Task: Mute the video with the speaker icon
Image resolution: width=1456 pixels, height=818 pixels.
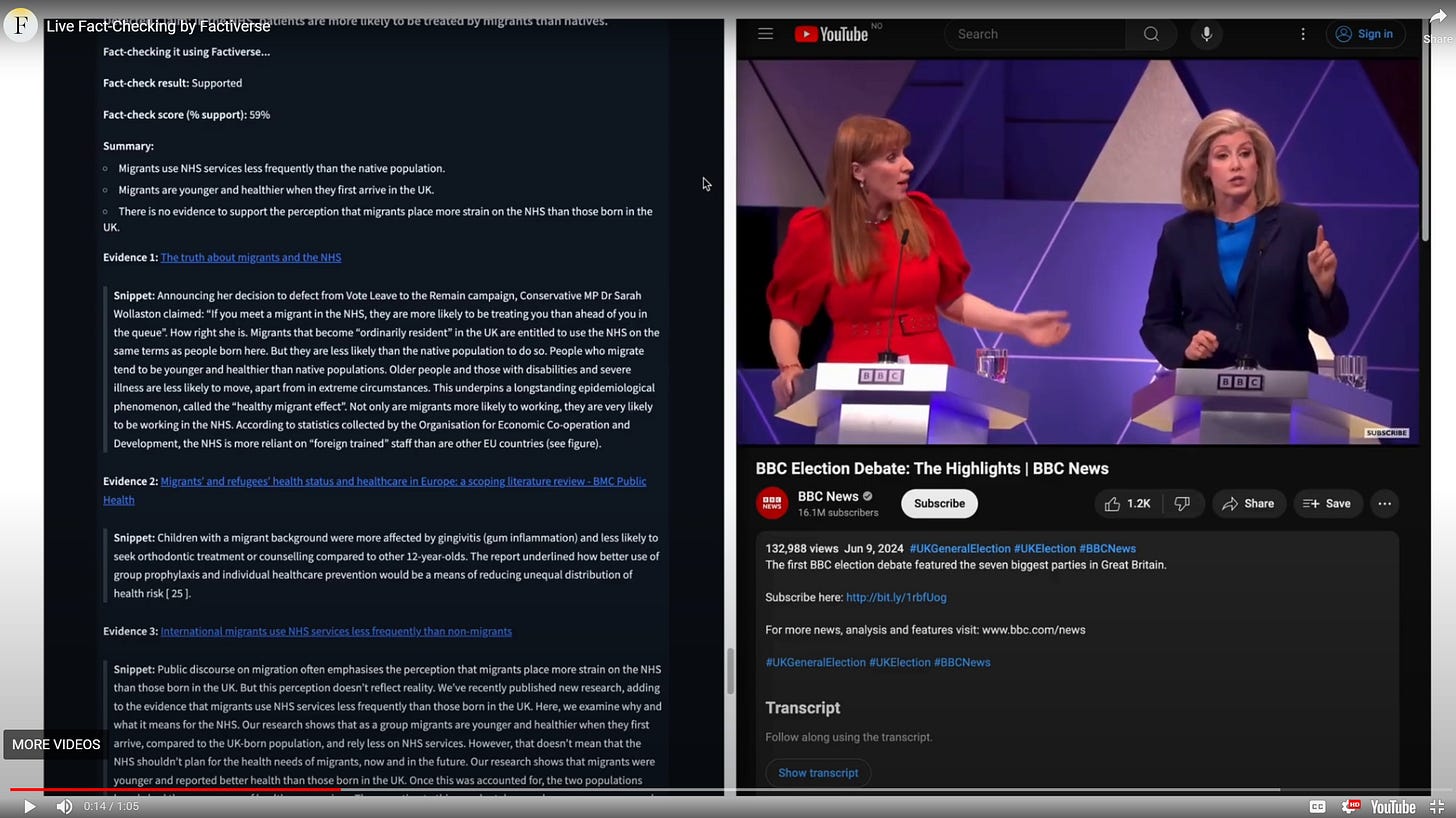Action: [x=64, y=806]
